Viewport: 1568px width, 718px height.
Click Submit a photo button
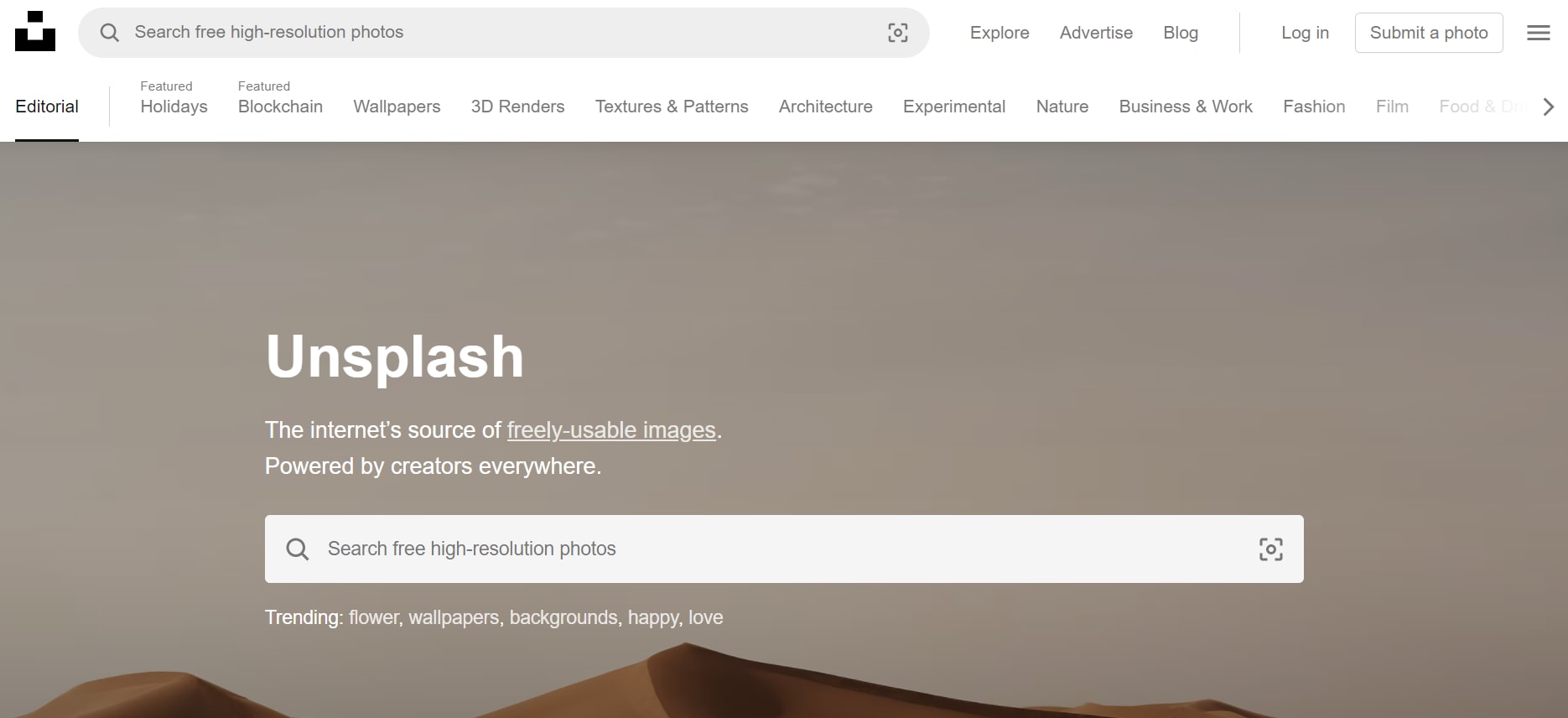(x=1429, y=33)
